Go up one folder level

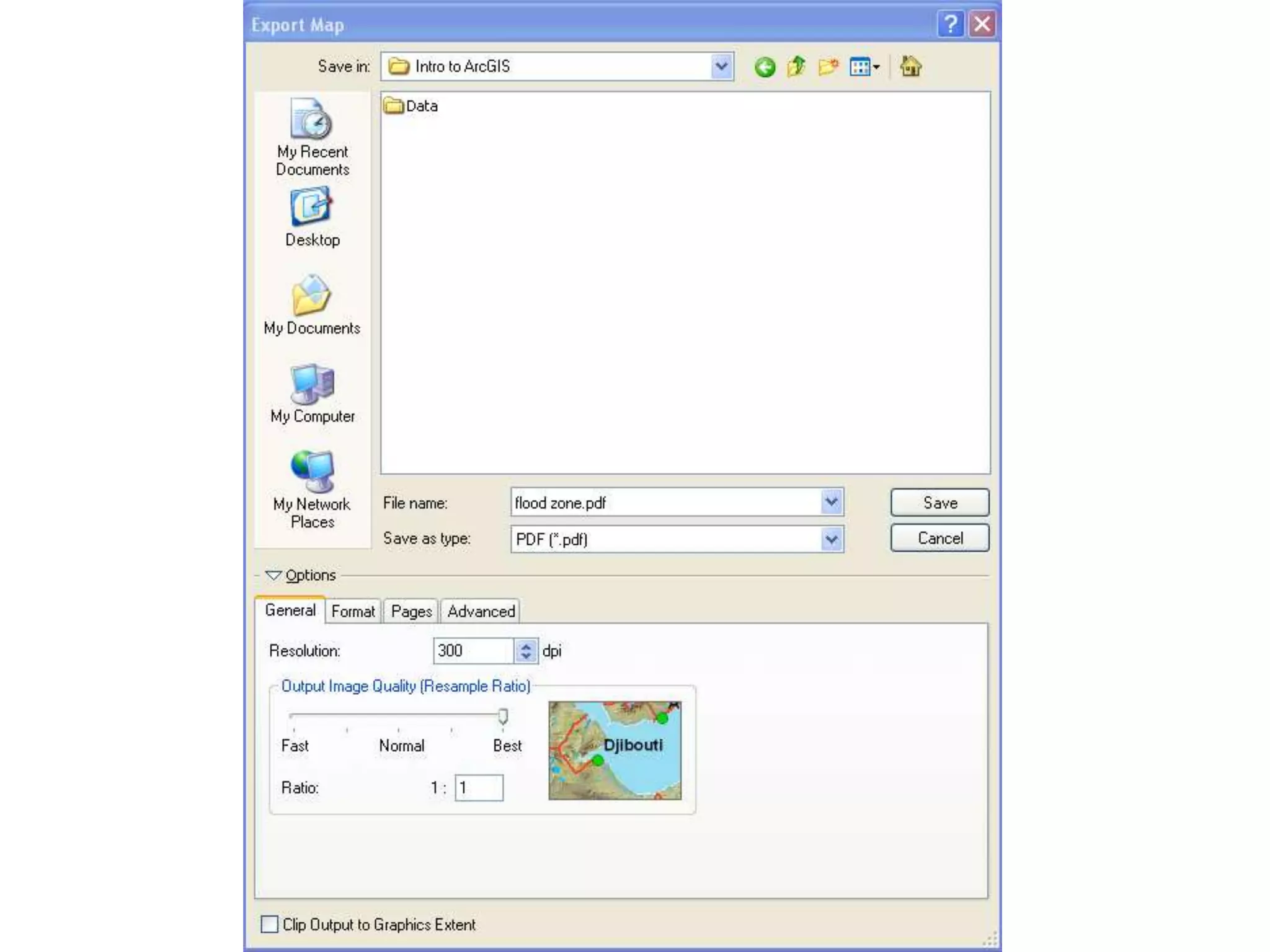tap(796, 66)
